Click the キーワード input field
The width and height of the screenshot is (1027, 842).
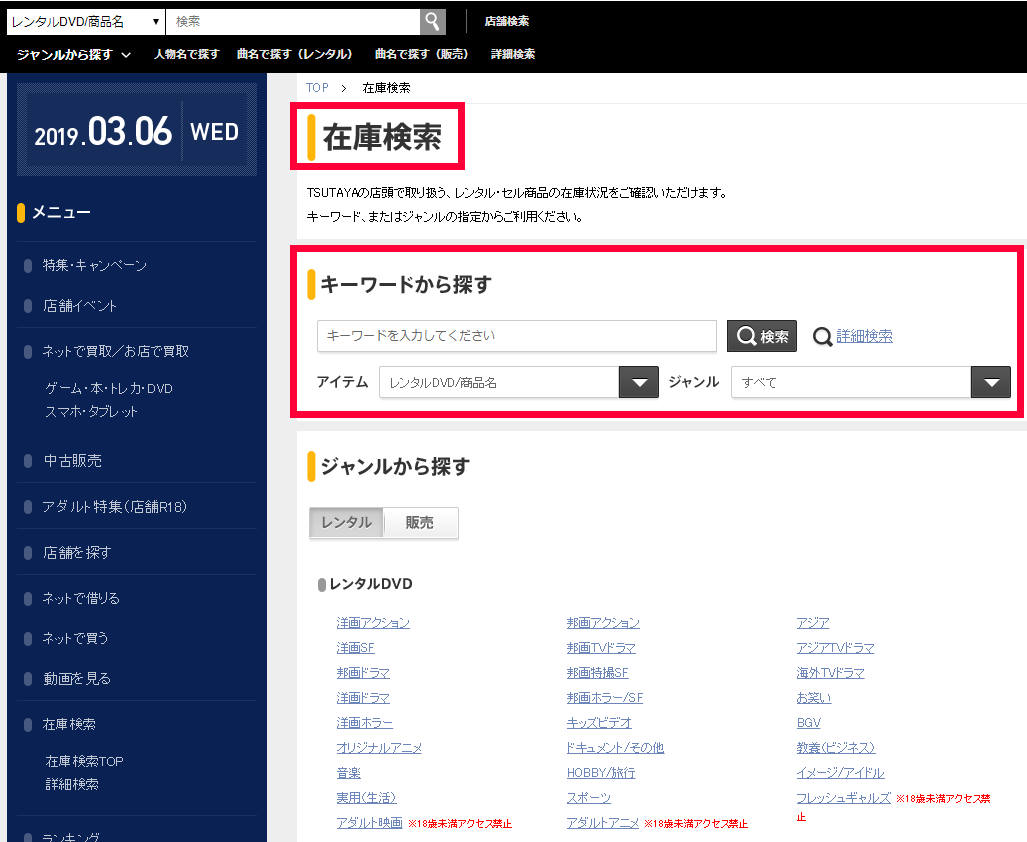516,336
